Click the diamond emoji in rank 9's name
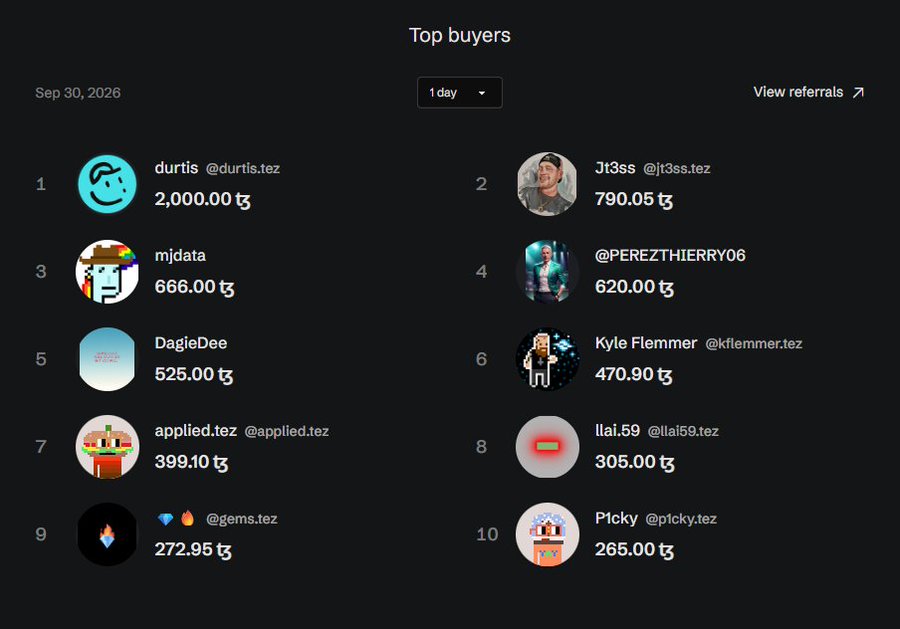Screen dimensions: 900x629 pyautogui.click(x=165, y=519)
